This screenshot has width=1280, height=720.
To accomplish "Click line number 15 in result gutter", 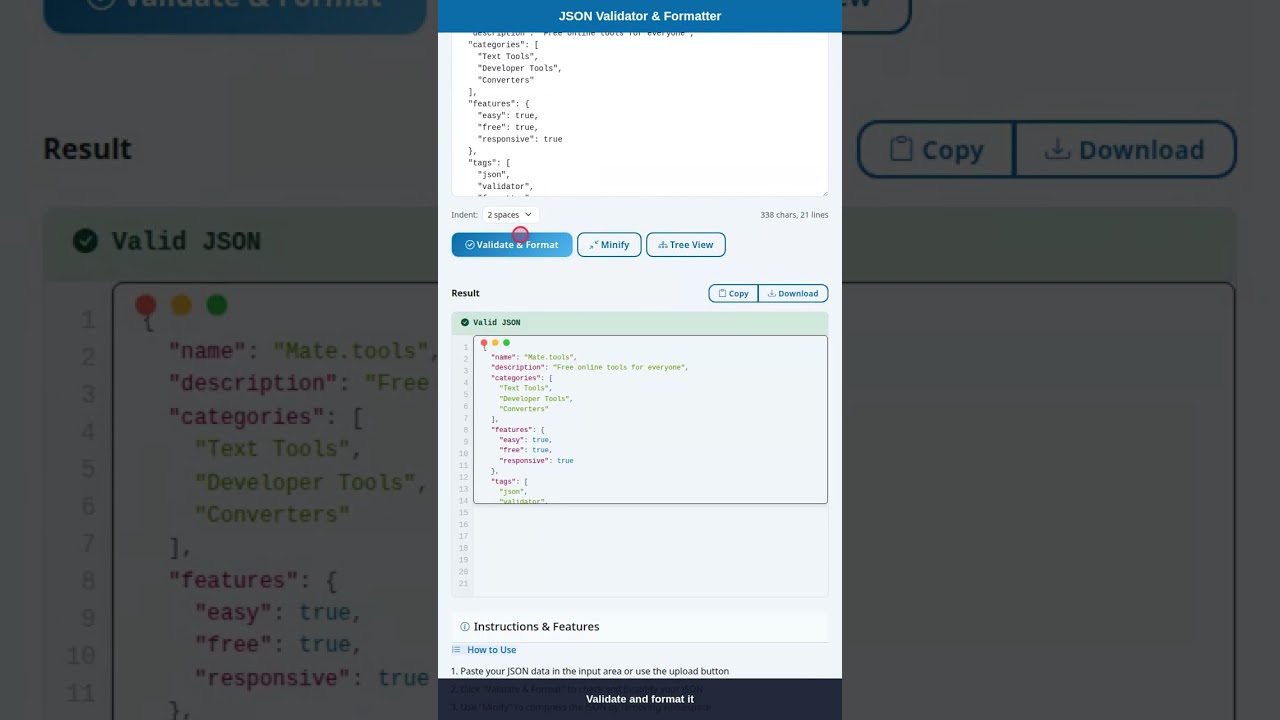I will coord(463,513).
